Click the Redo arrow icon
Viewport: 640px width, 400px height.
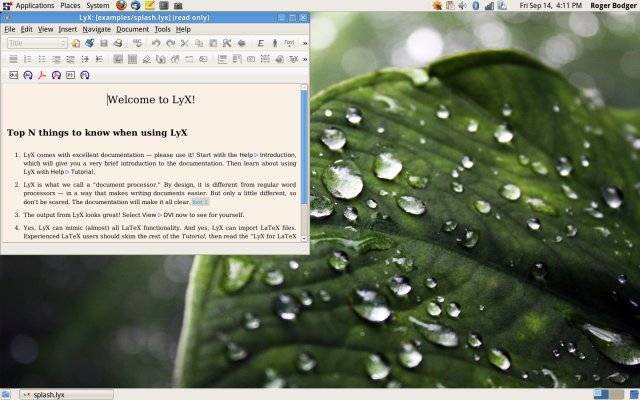click(170, 43)
